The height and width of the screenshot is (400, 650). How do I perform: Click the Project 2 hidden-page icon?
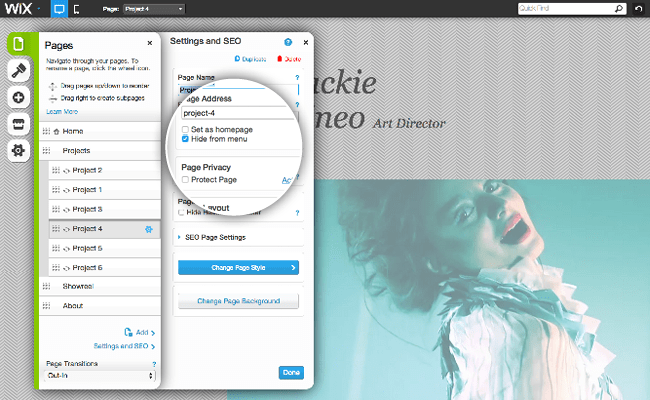[66, 171]
